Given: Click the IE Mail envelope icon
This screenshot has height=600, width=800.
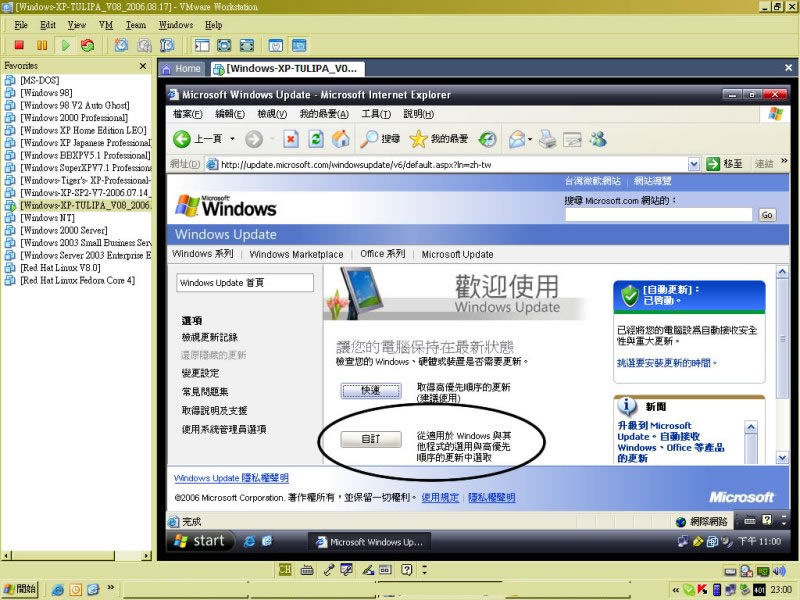Looking at the screenshot, I should pos(517,139).
